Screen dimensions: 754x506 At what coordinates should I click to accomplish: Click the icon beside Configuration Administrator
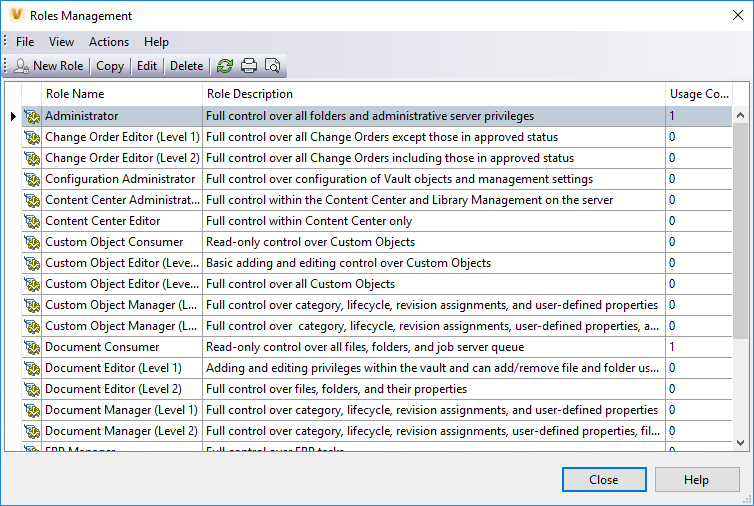(32, 179)
